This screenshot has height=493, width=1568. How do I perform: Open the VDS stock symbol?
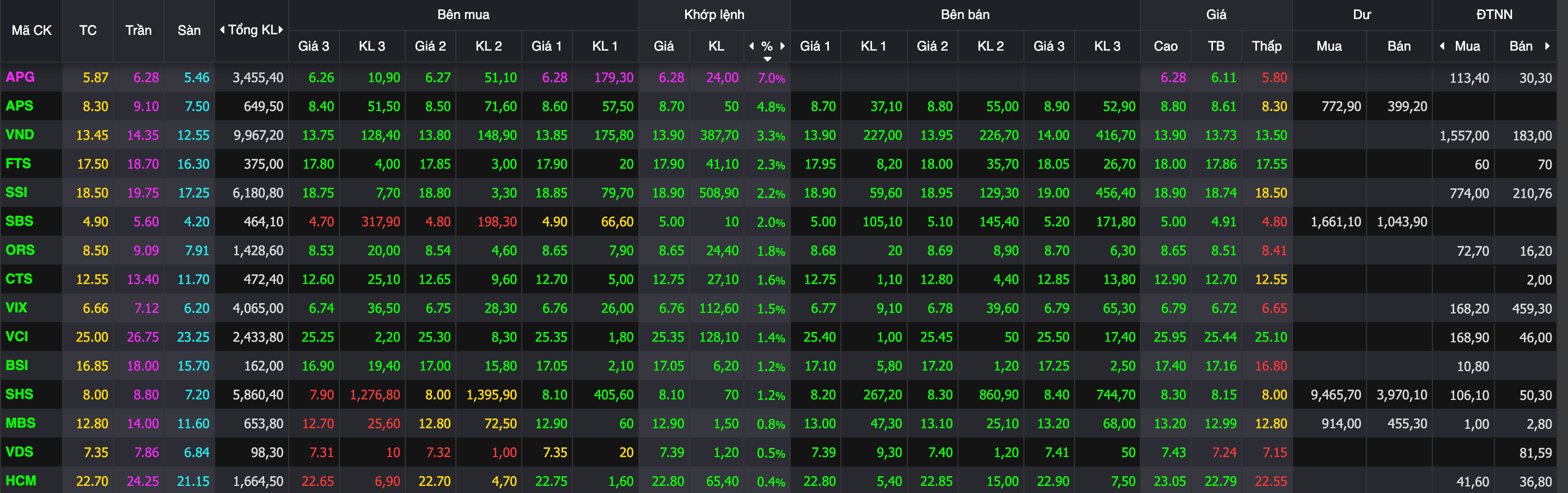point(20,452)
